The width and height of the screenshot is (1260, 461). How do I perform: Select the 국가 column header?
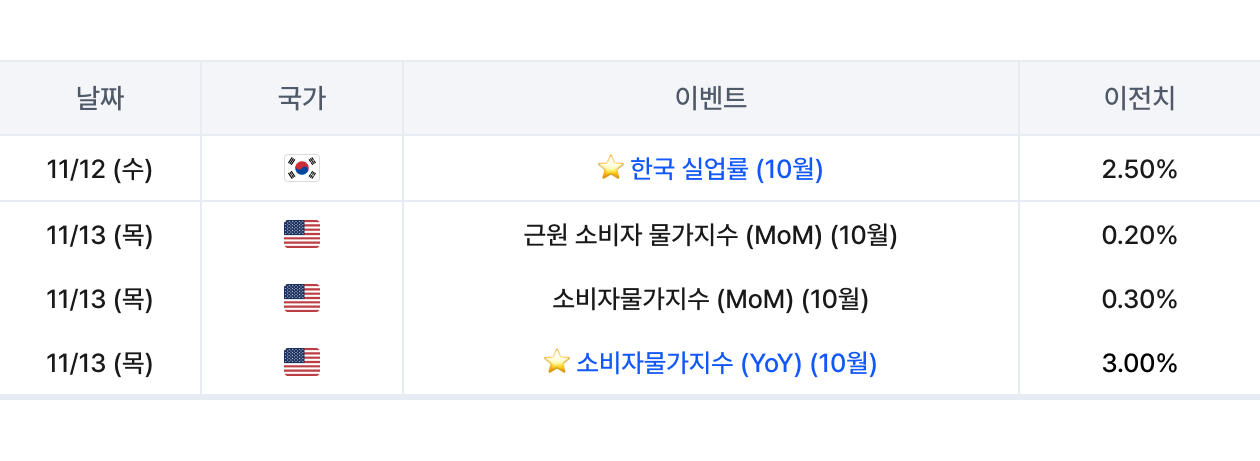[x=302, y=98]
